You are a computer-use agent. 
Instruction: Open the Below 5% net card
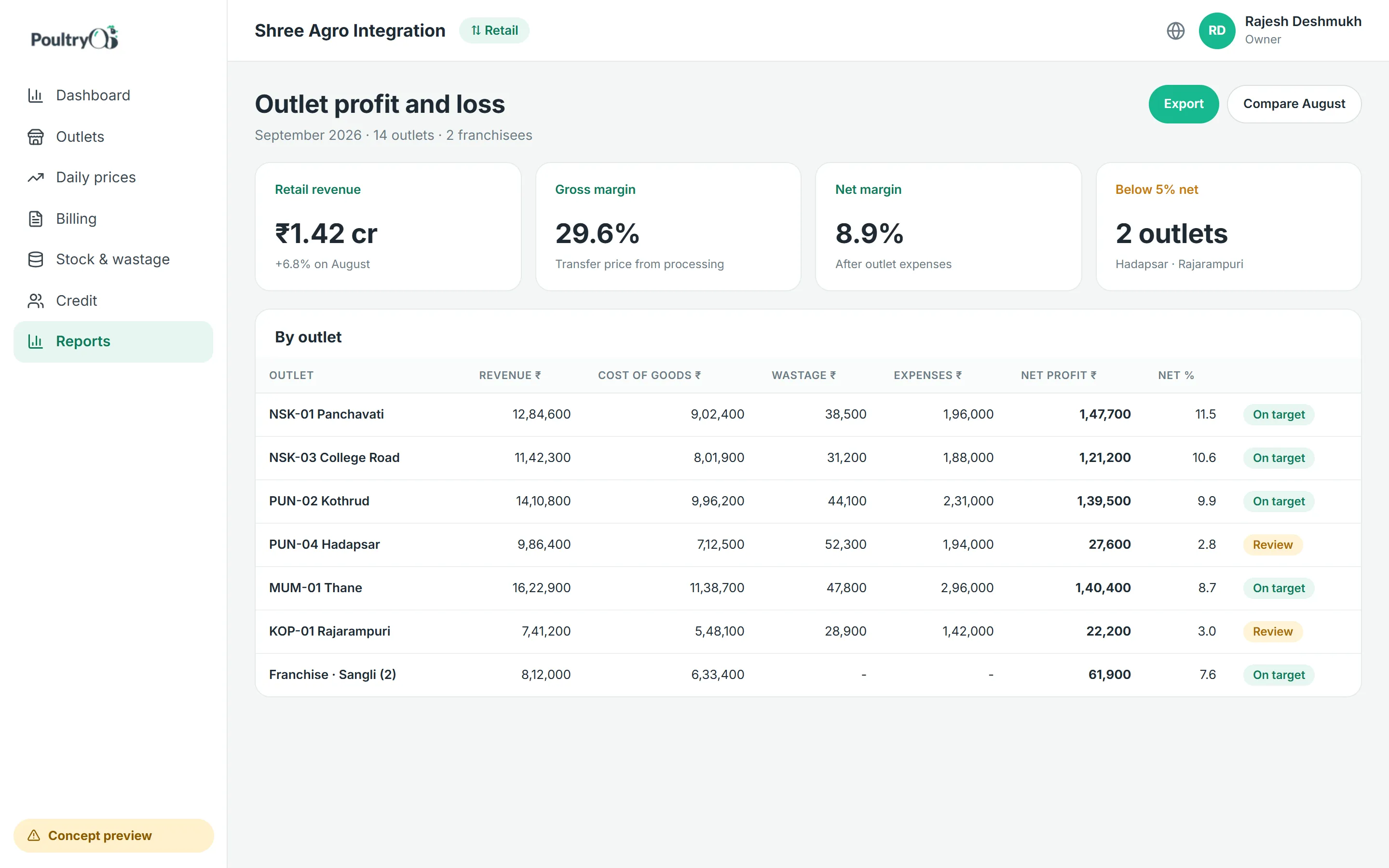(x=1228, y=227)
